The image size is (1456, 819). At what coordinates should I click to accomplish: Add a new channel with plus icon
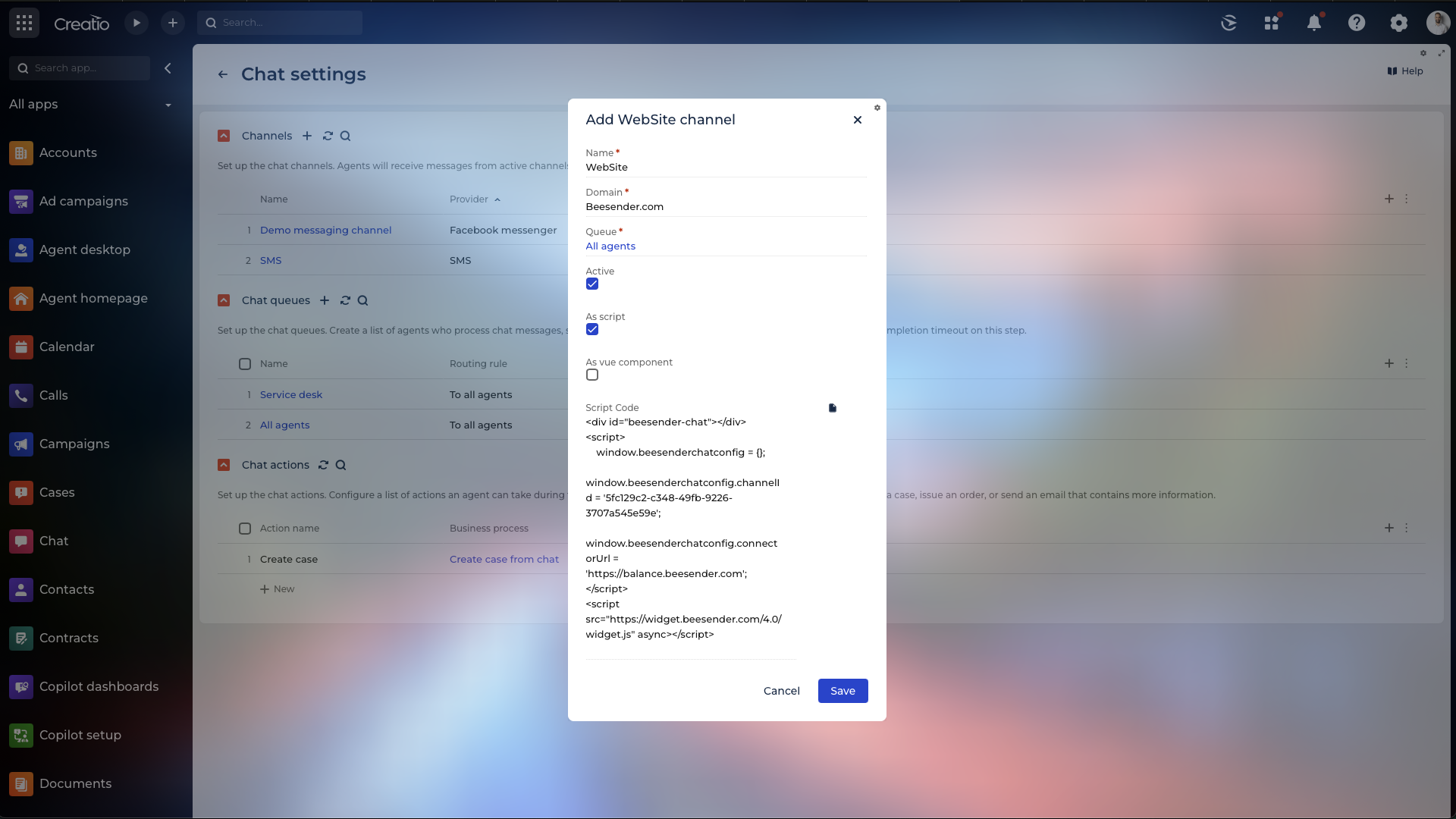[307, 136]
